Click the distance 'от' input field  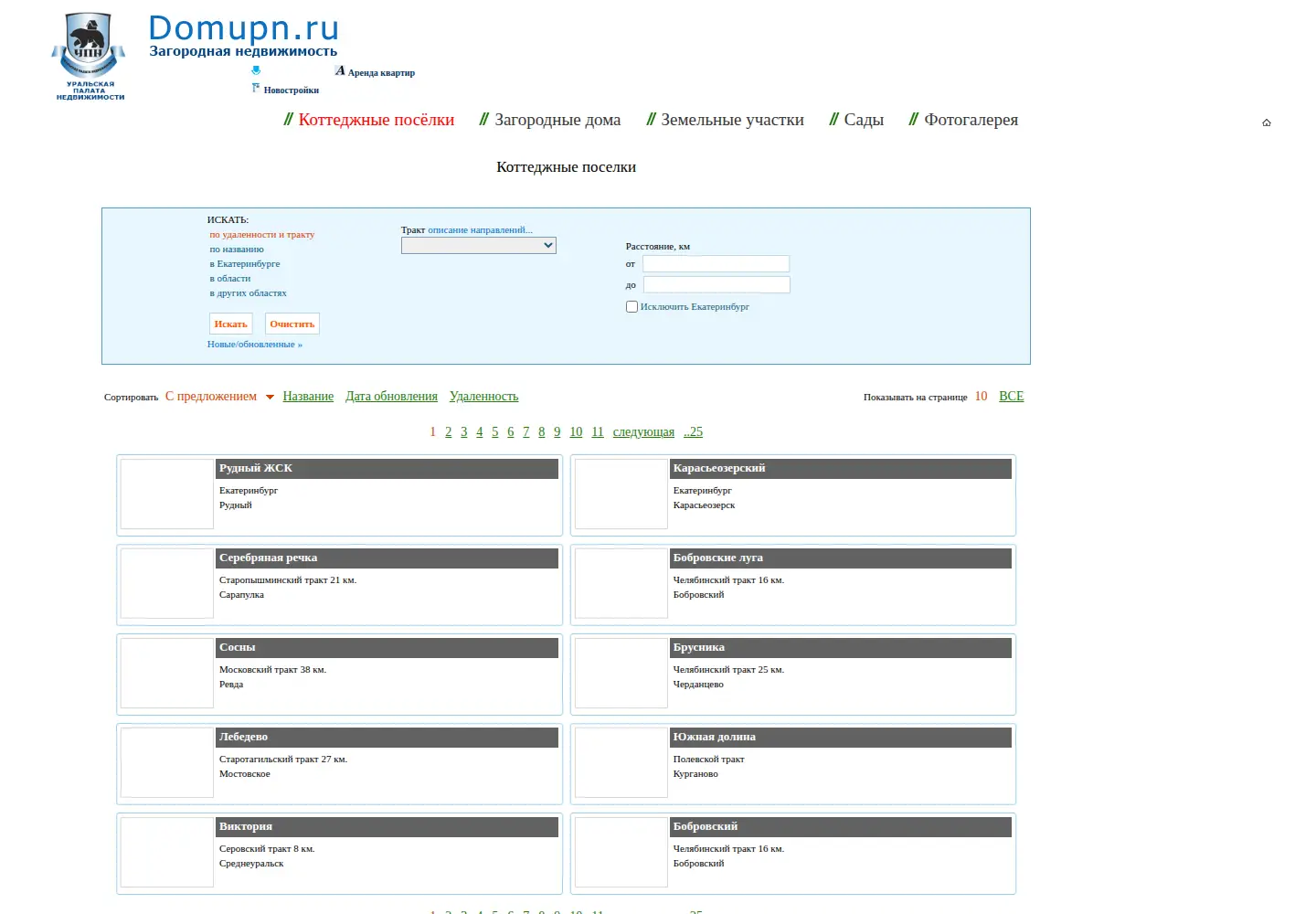pyautogui.click(x=716, y=264)
